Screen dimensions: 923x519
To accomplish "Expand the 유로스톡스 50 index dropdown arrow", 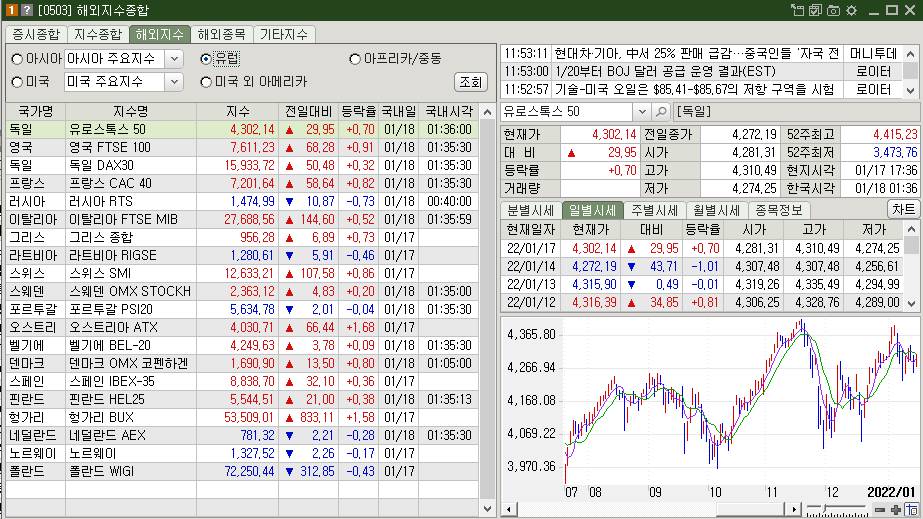I will pos(642,111).
